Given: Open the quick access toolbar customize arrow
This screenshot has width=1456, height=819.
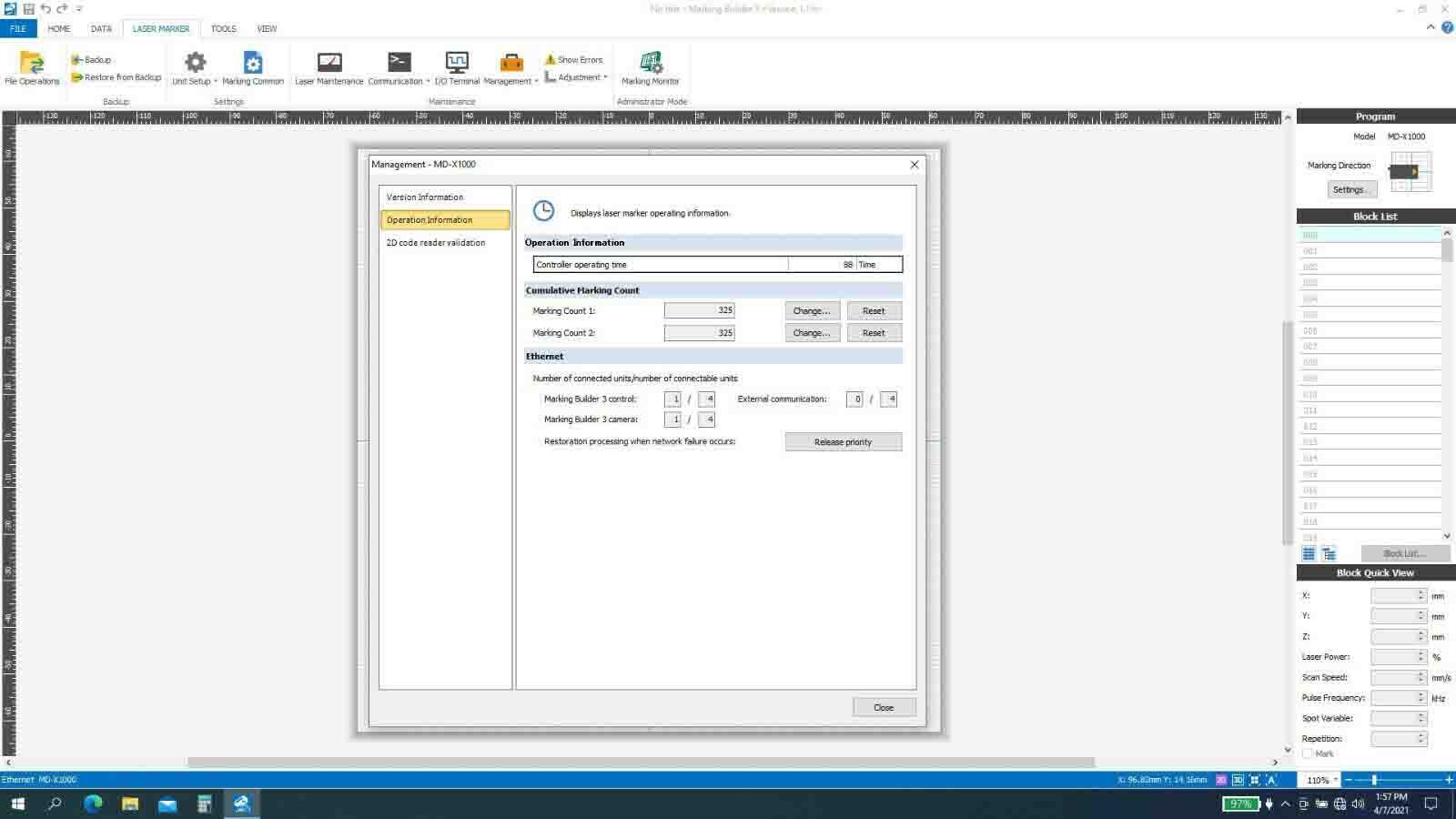Looking at the screenshot, I should coord(79,8).
